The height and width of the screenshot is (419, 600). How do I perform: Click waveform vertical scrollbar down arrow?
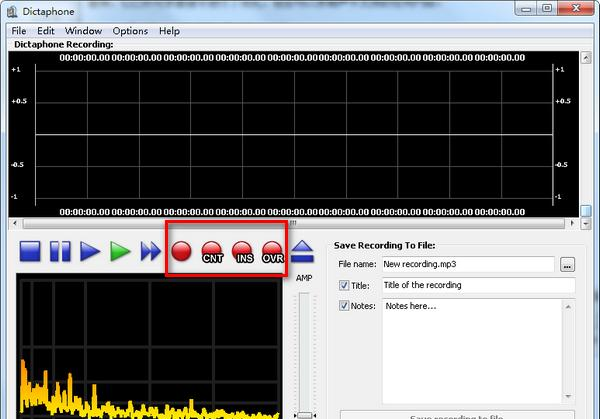pos(586,223)
